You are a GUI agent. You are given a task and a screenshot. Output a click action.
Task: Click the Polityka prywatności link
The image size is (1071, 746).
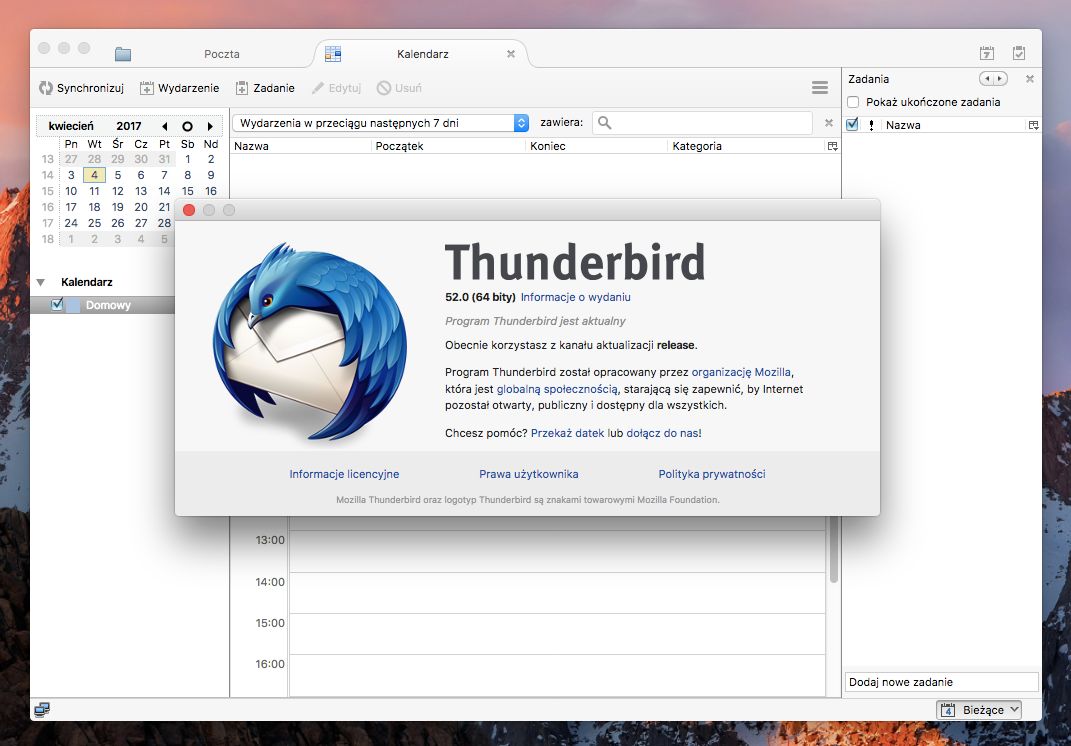(x=711, y=474)
